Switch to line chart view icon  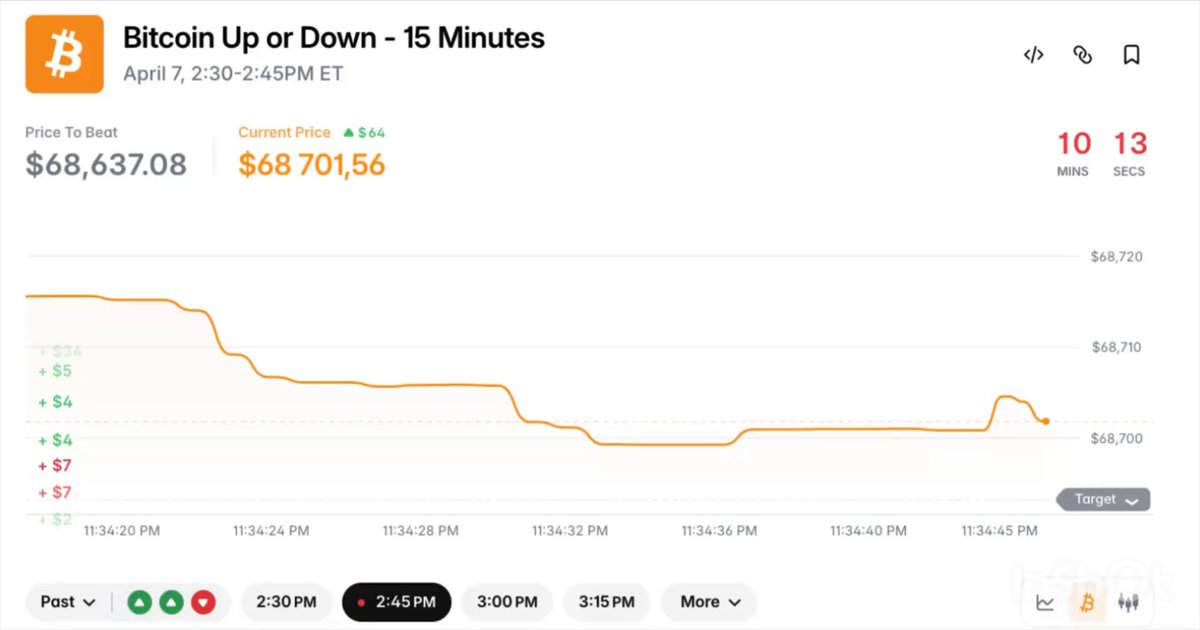point(1044,602)
